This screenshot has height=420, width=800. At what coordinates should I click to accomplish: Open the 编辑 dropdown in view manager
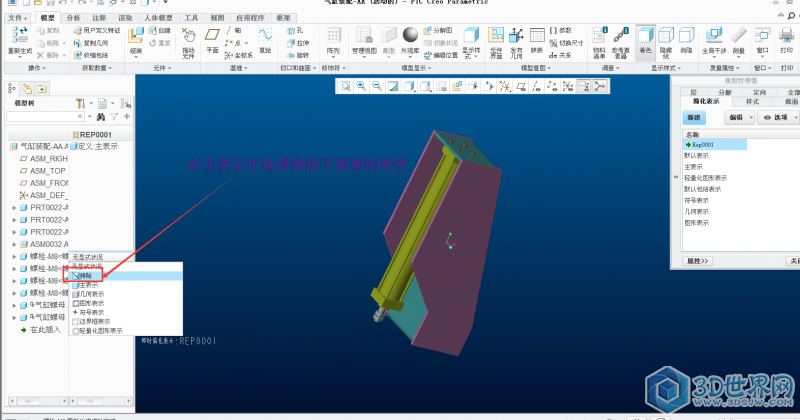(738, 117)
